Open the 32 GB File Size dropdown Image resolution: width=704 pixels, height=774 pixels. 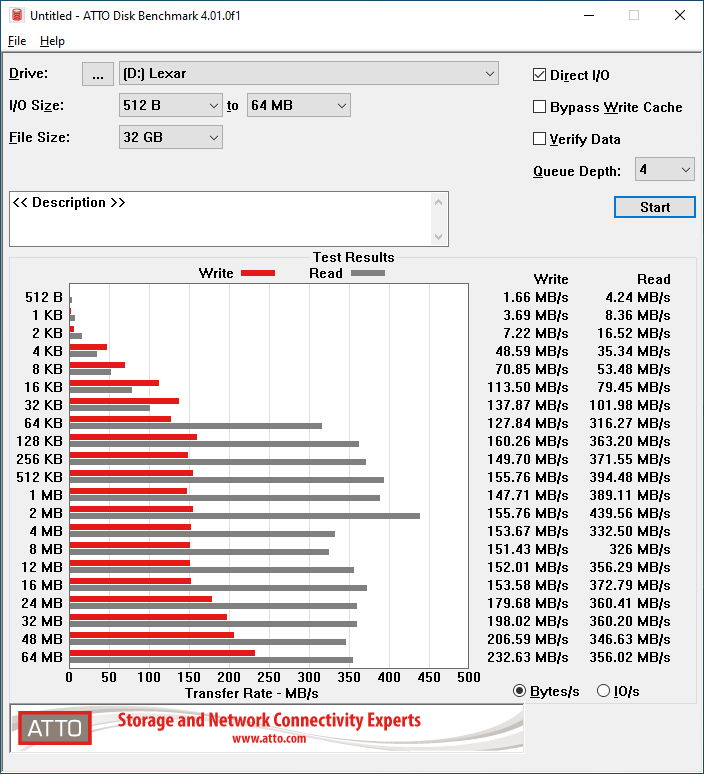[170, 137]
